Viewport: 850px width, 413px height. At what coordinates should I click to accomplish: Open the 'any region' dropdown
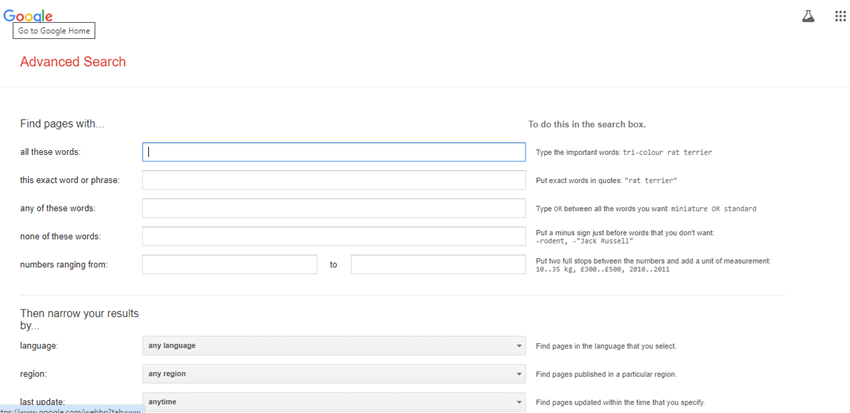(x=333, y=374)
